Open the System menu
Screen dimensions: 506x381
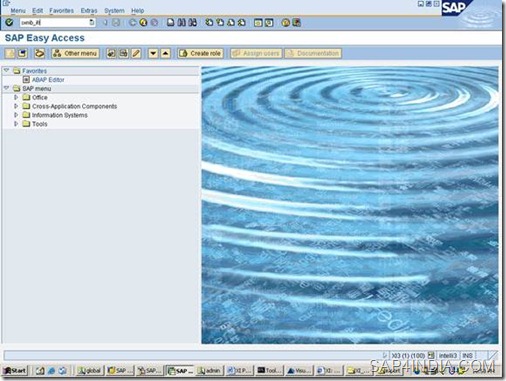coord(114,11)
